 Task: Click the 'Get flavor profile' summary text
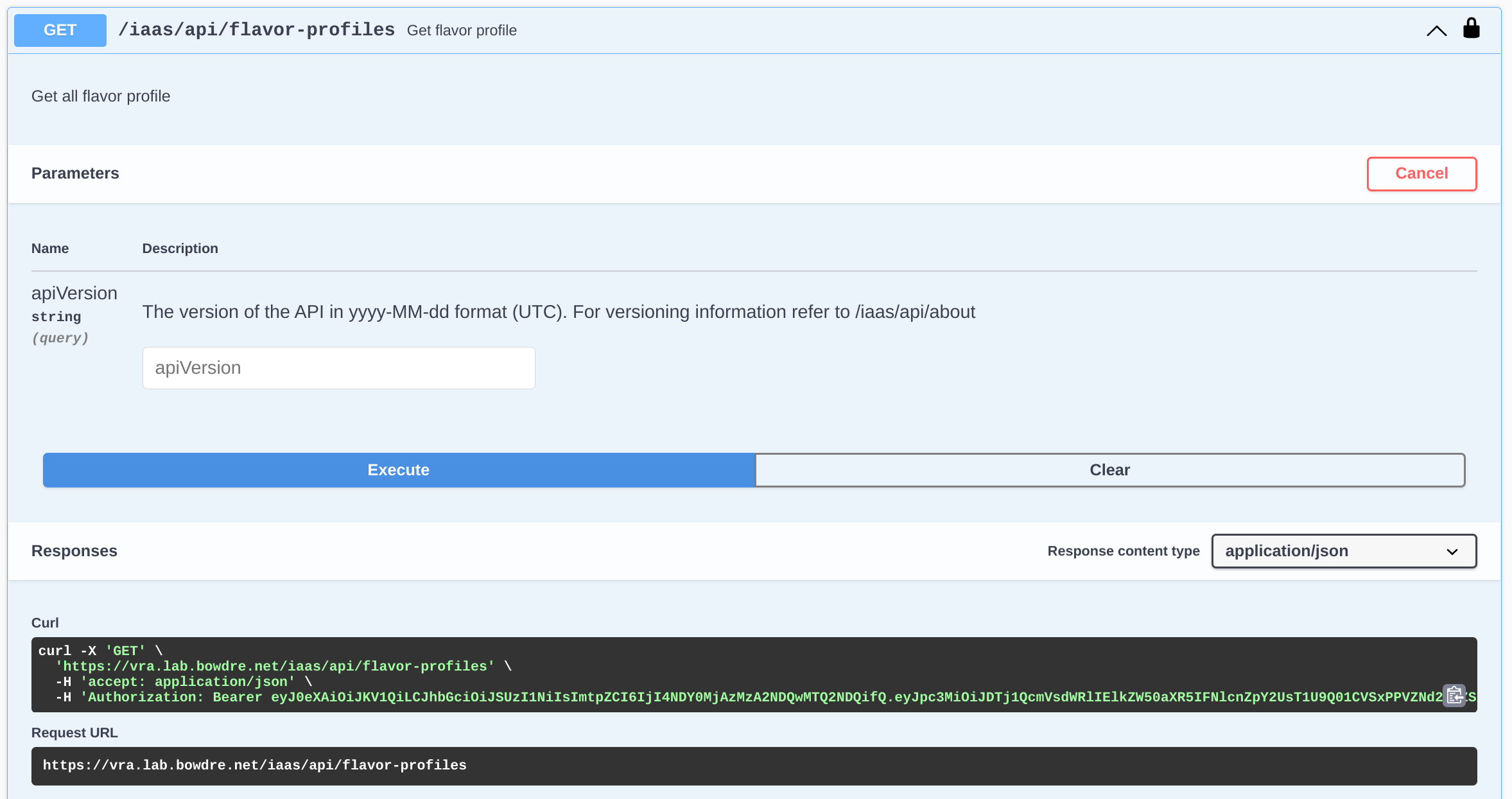click(x=462, y=31)
